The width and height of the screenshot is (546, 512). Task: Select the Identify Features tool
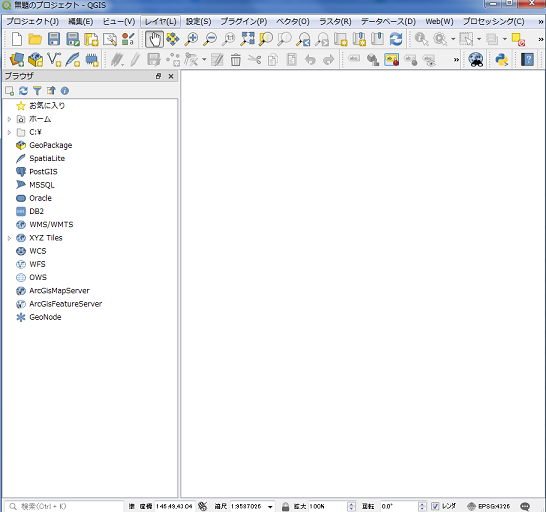421,39
